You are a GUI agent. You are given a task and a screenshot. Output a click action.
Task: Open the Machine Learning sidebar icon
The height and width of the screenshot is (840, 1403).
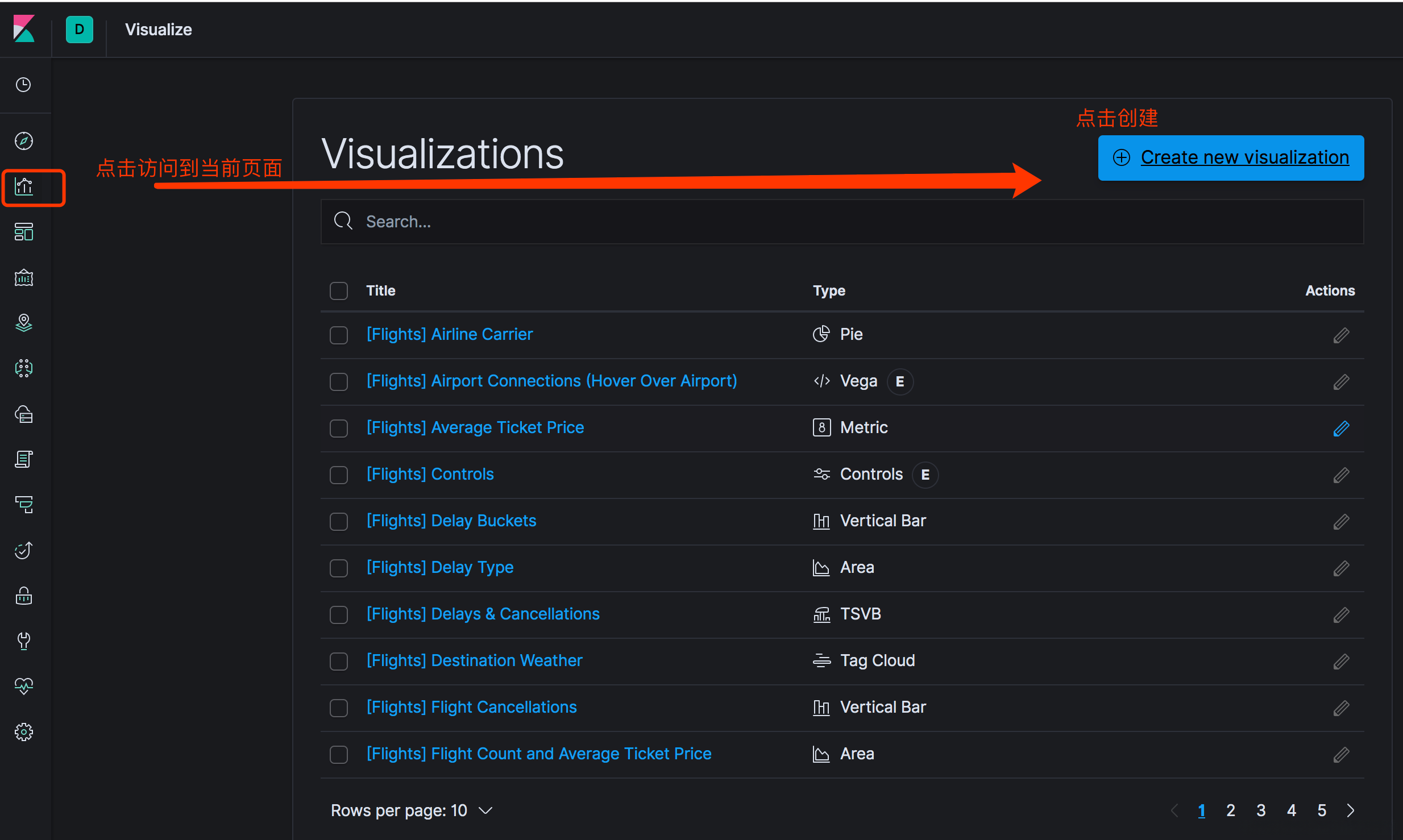coord(24,368)
